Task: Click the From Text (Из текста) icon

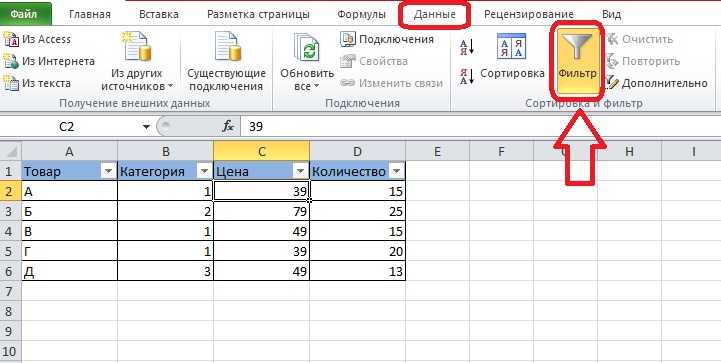Action: (11, 83)
